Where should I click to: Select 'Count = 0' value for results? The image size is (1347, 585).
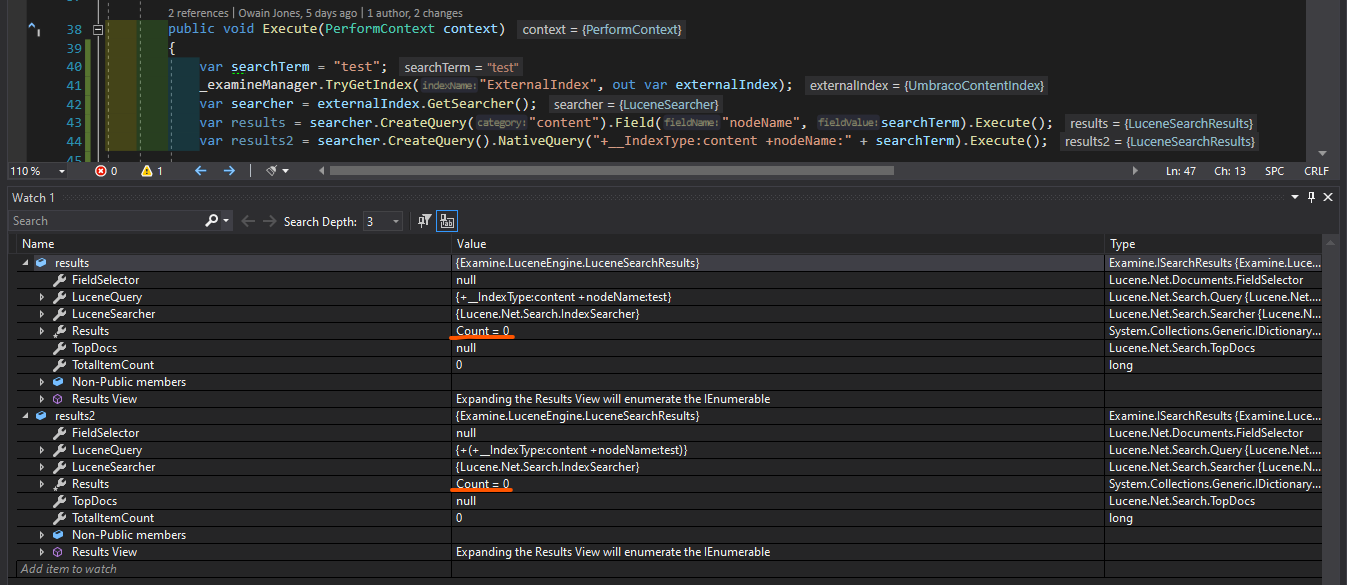pos(483,331)
